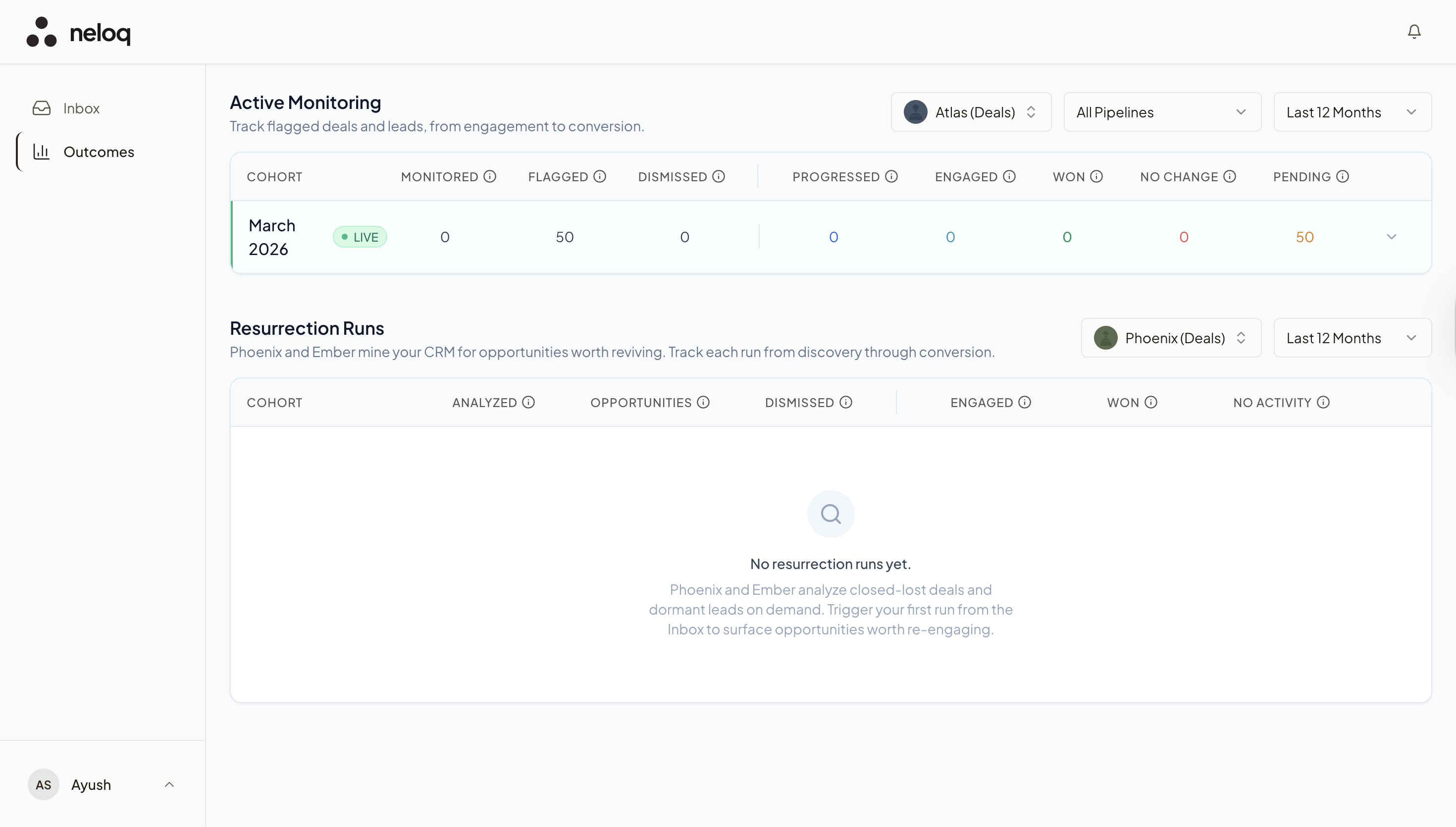The image size is (1456, 827).
Task: Click info icon next to MONITORED
Action: coord(490,177)
